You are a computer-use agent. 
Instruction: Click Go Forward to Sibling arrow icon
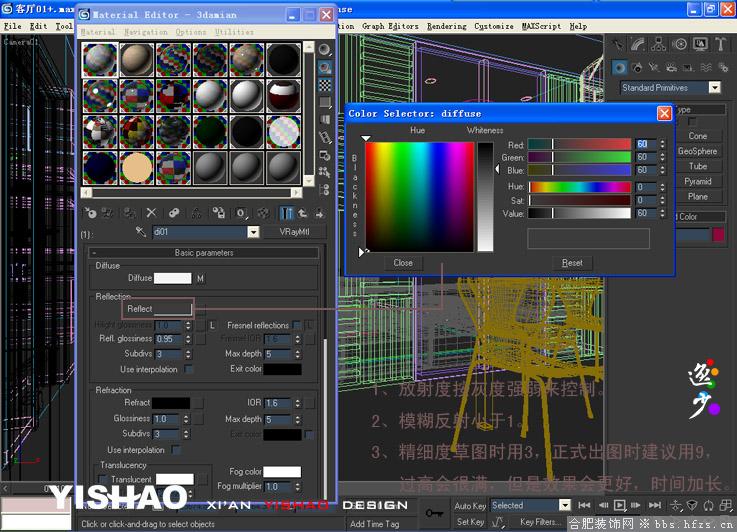click(320, 213)
